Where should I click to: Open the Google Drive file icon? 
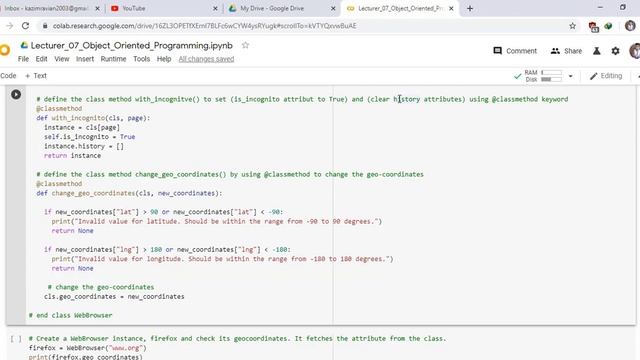click(24, 45)
